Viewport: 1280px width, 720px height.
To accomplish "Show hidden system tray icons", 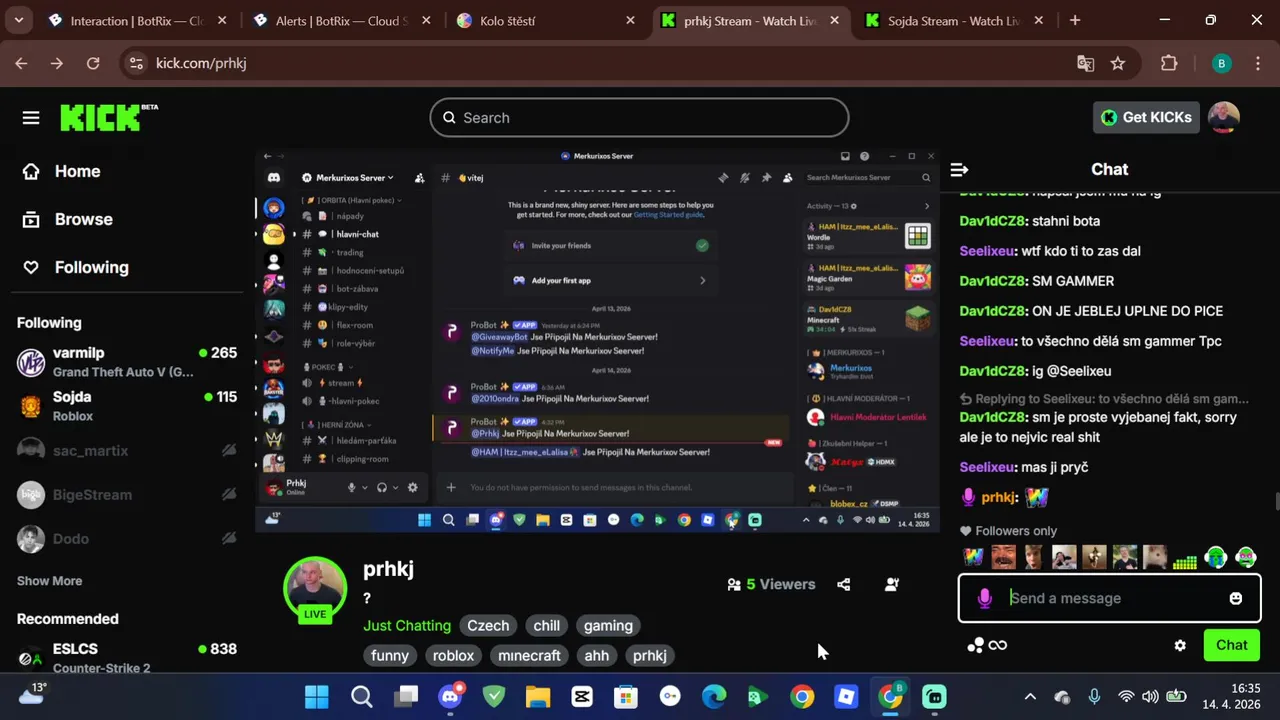I will tap(1030, 696).
